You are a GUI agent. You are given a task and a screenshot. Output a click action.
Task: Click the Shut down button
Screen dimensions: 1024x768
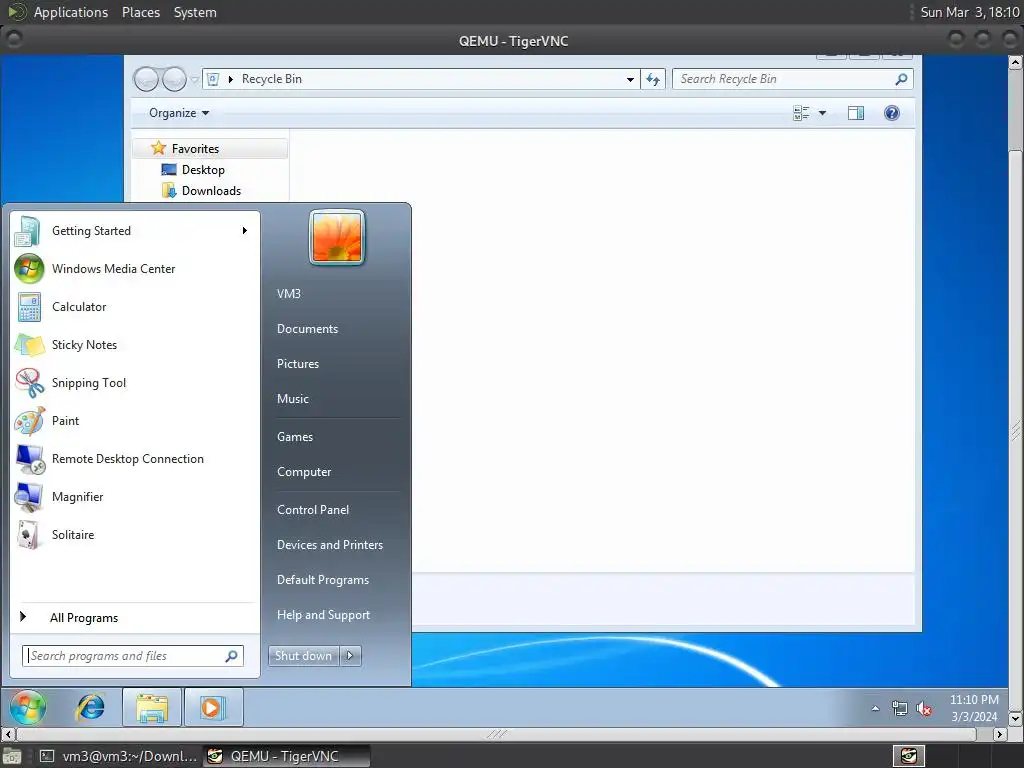coord(304,656)
